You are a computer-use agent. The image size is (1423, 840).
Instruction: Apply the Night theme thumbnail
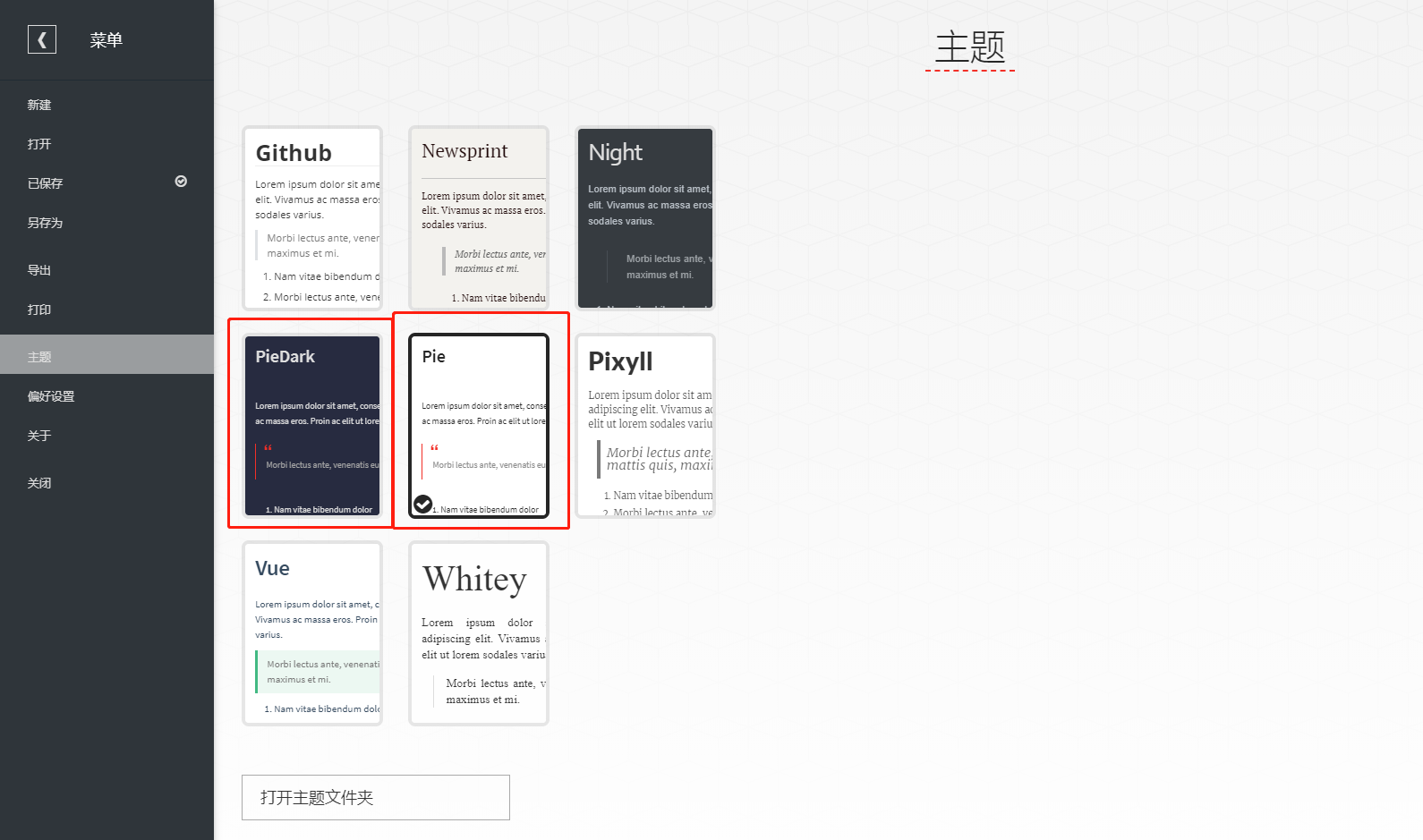pyautogui.click(x=645, y=218)
